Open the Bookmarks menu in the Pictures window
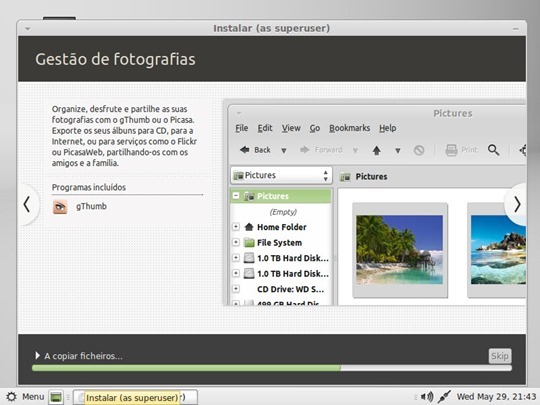This screenshot has width=540, height=405. click(x=350, y=128)
